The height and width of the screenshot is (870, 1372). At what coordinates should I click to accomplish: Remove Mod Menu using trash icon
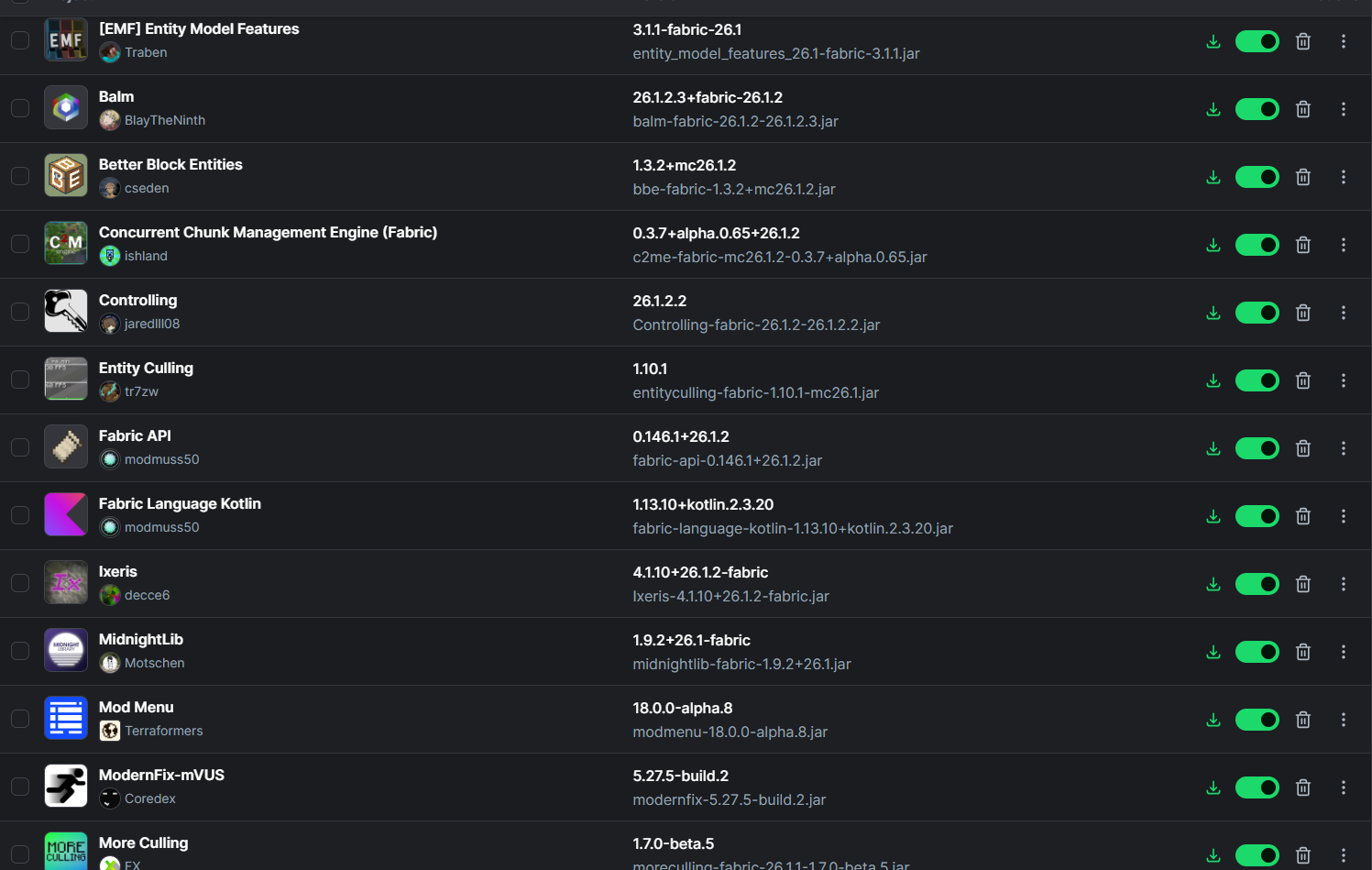pos(1302,720)
